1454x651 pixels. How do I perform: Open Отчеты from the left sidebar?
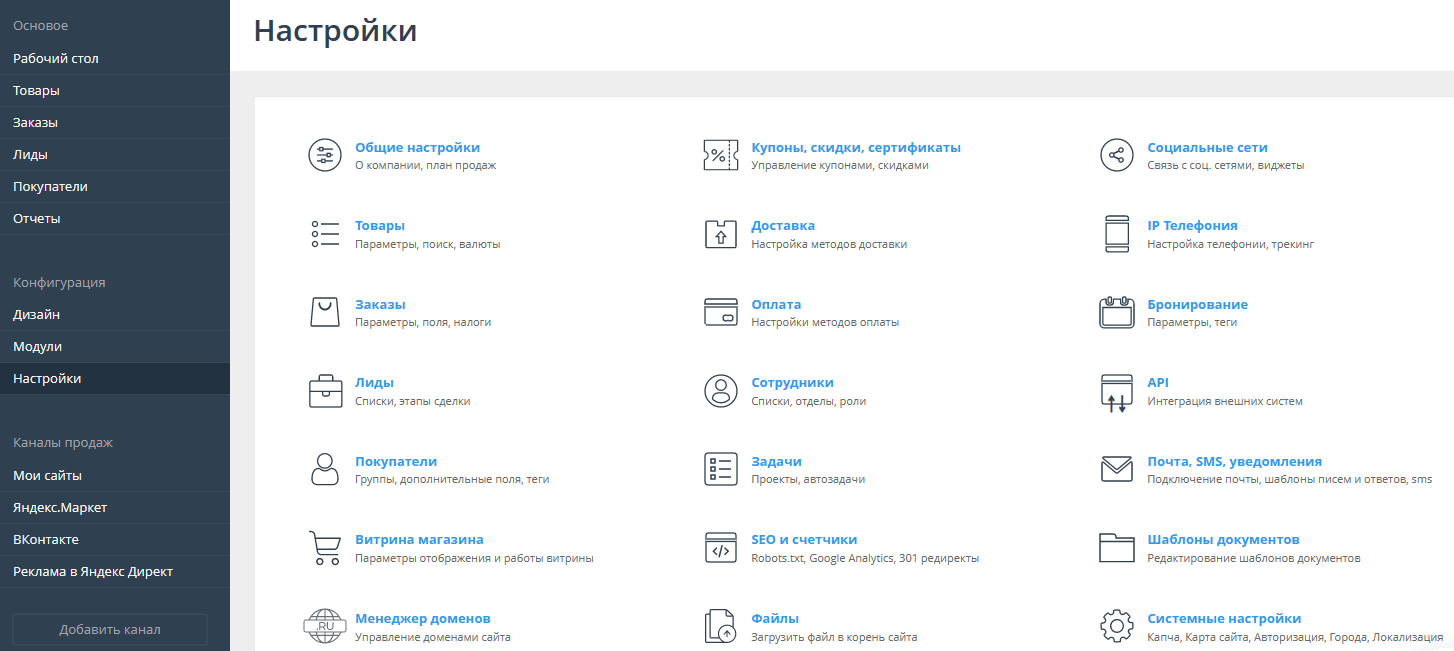point(37,218)
